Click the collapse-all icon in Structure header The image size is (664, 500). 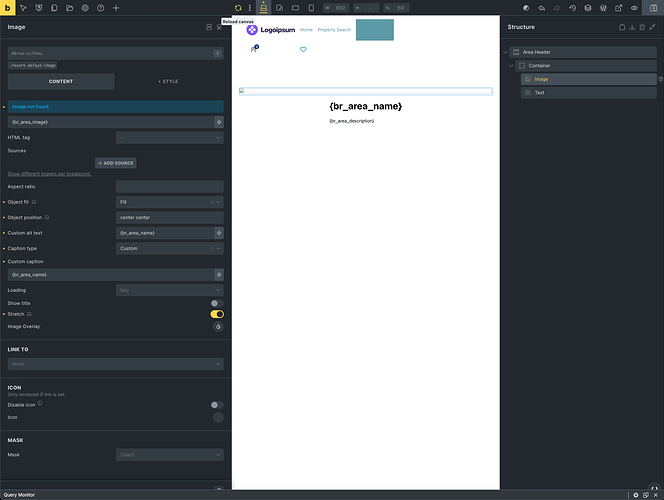coord(652,27)
